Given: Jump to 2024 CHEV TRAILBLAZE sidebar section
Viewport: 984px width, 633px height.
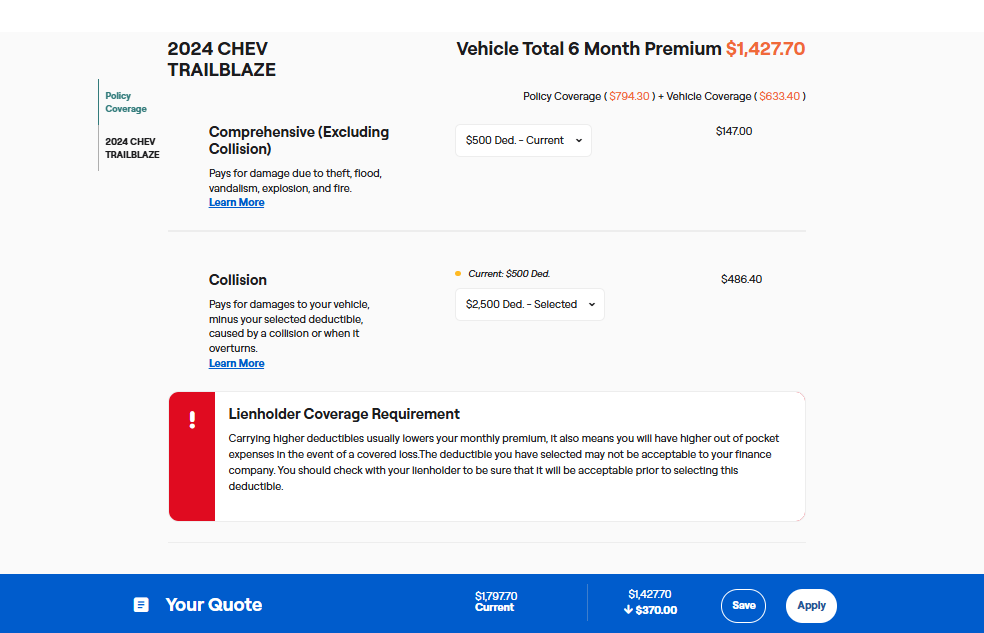Looking at the screenshot, I should click(x=132, y=148).
